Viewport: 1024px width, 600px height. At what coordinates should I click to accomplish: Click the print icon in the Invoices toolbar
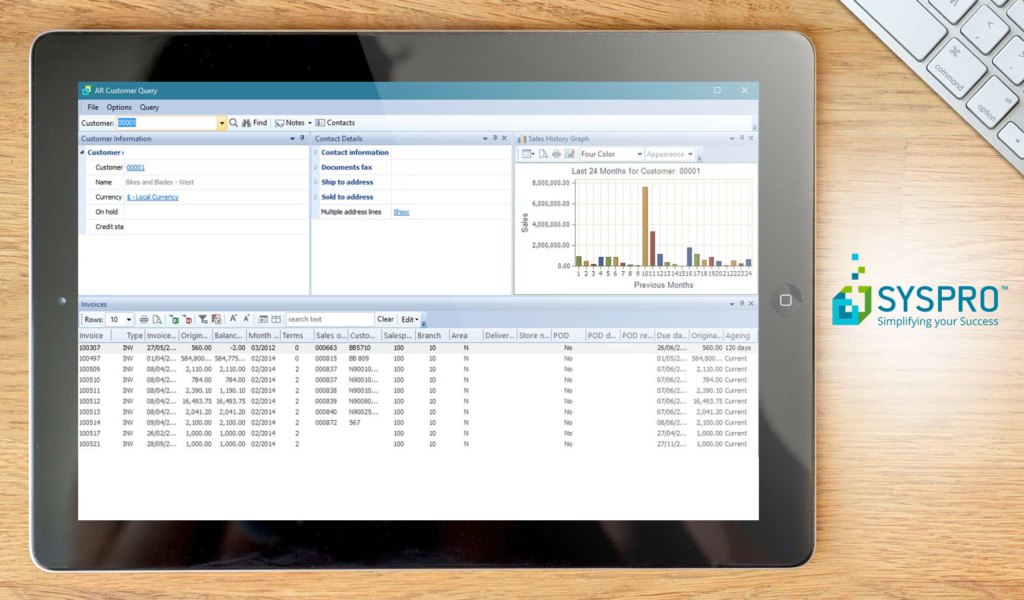[x=145, y=319]
